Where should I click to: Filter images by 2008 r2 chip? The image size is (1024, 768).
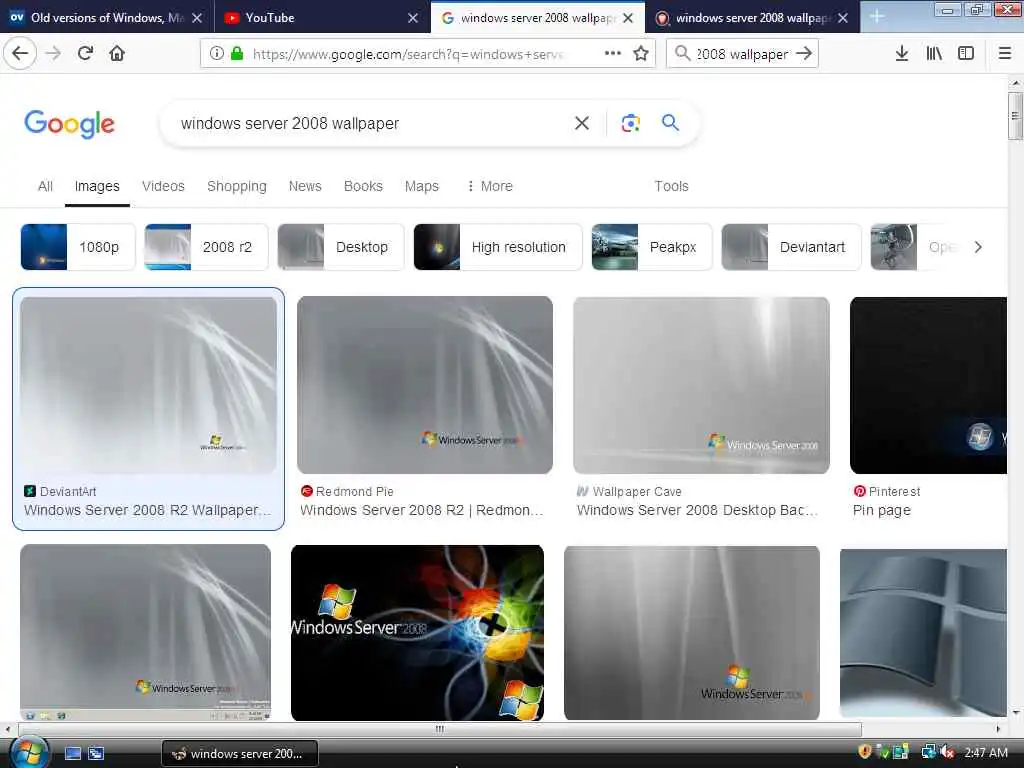coord(206,247)
